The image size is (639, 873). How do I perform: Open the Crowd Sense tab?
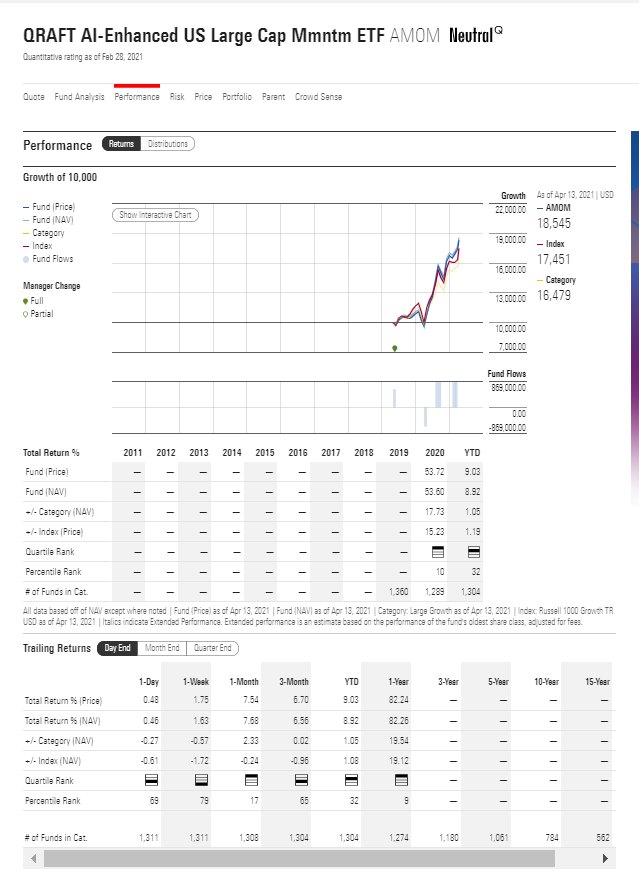[318, 97]
